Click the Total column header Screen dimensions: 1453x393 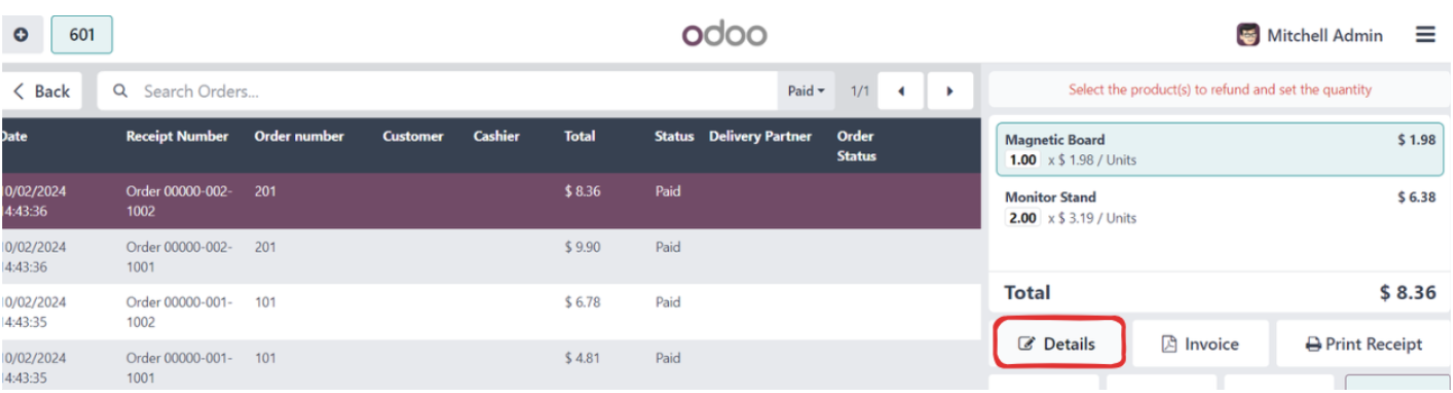579,136
